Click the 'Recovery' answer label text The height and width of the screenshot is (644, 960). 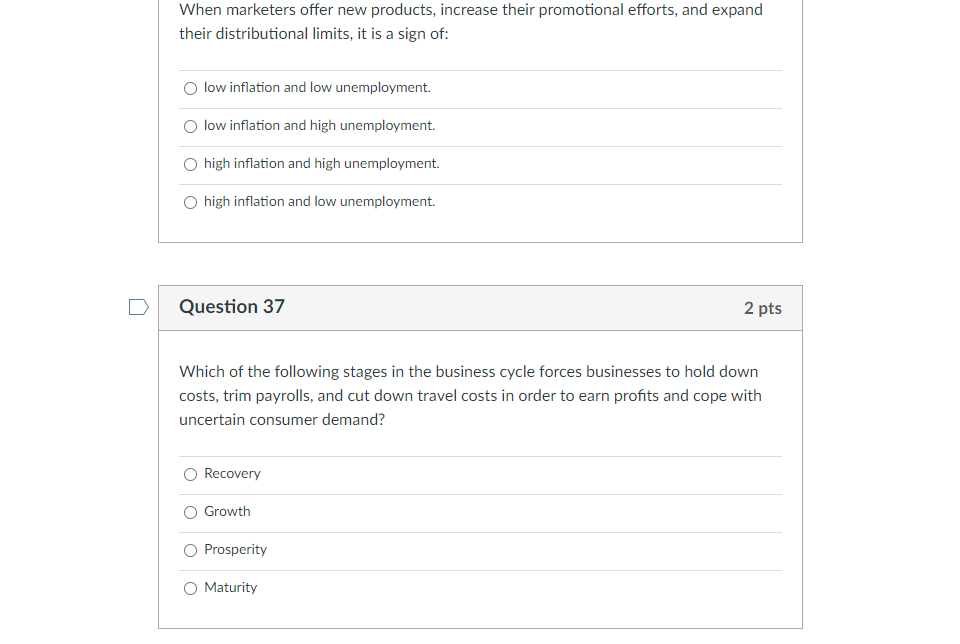tap(232, 473)
